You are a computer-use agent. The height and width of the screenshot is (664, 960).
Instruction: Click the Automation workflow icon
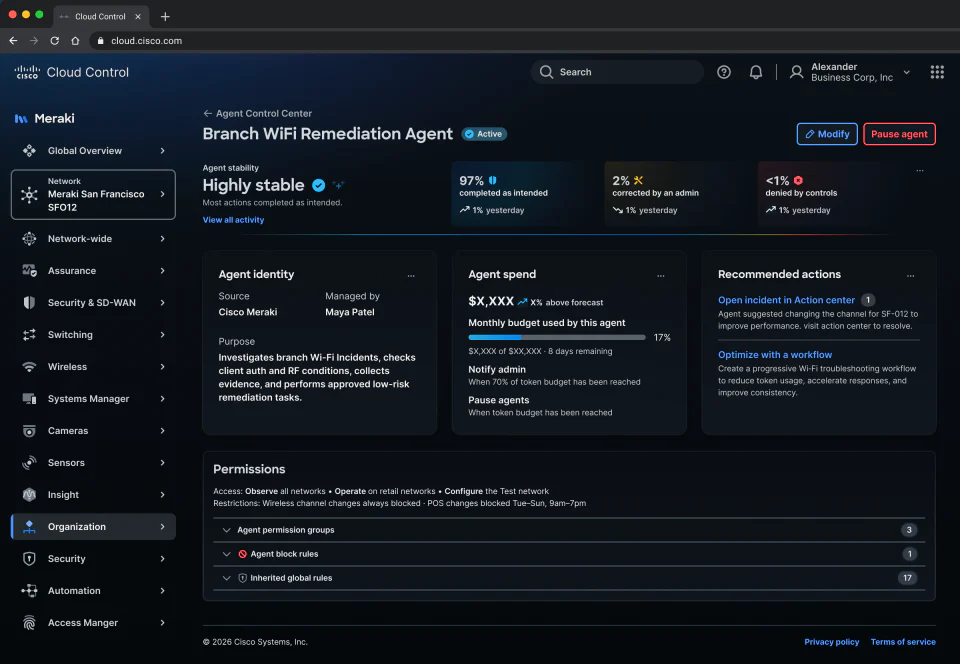[29, 591]
